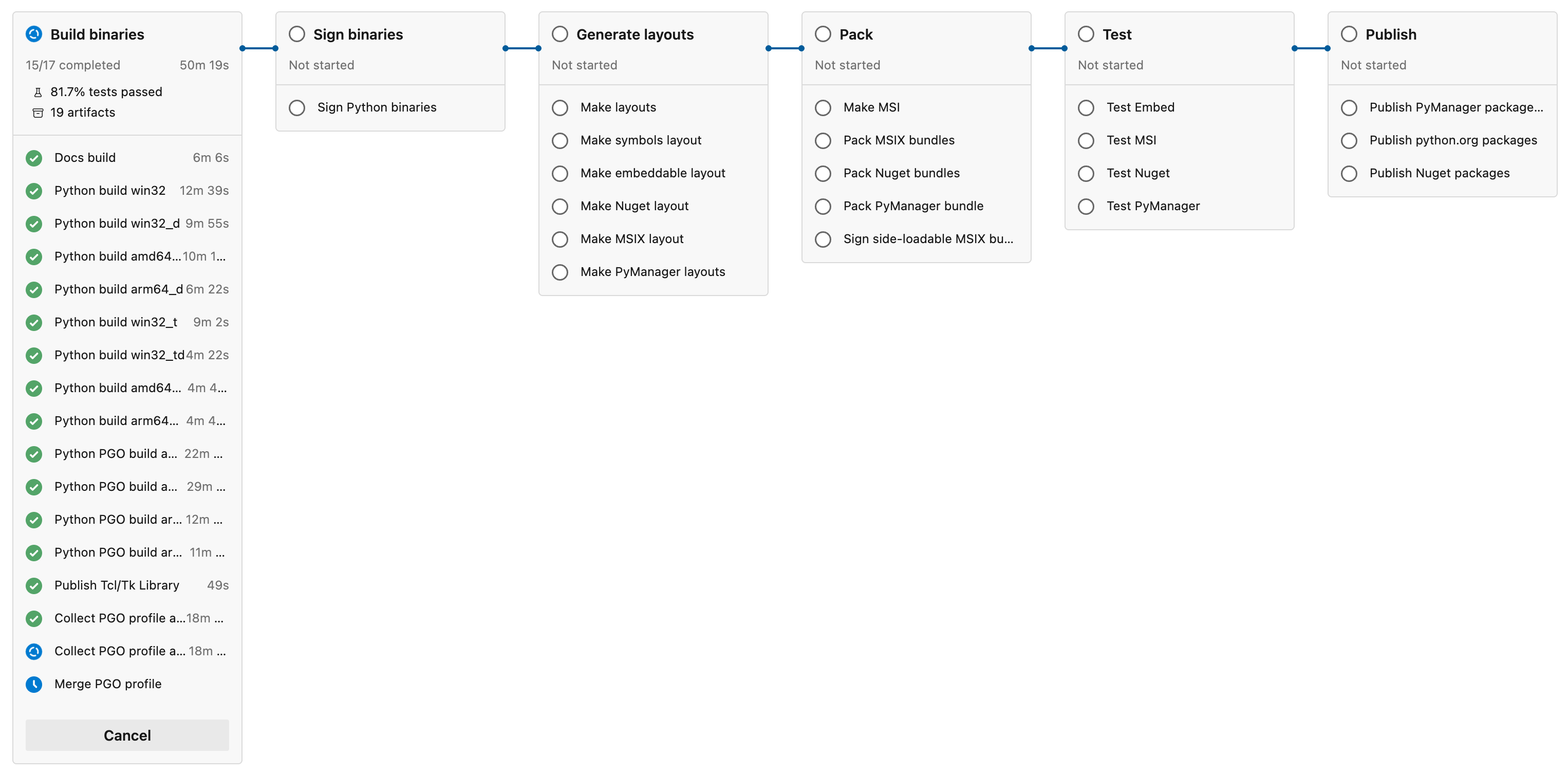Select the Publish python.org packages job
This screenshot has width=1568, height=773.
pos(1453,140)
